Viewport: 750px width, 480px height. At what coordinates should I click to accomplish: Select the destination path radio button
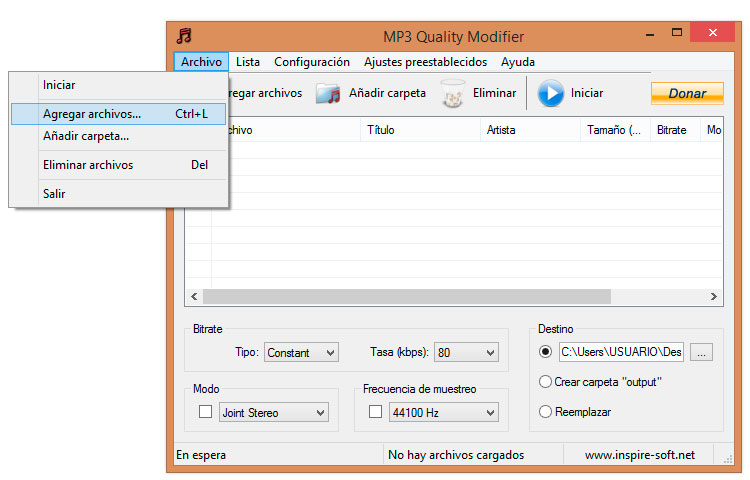pos(545,352)
